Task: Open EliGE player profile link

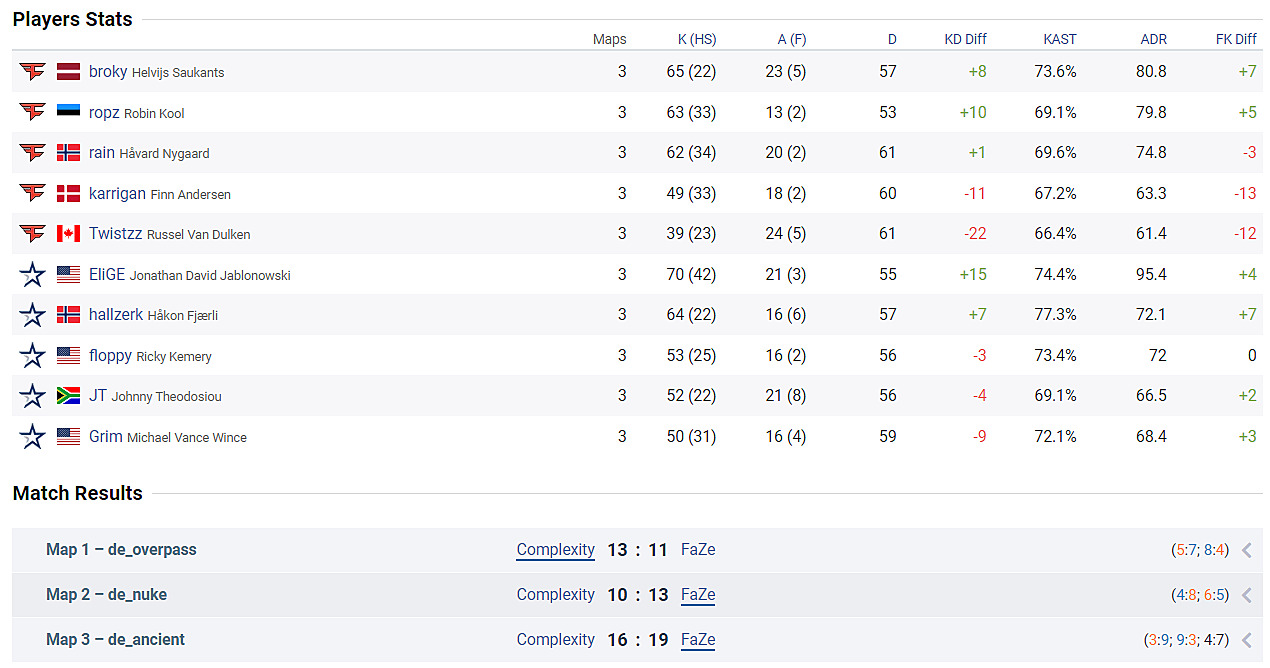Action: (105, 275)
